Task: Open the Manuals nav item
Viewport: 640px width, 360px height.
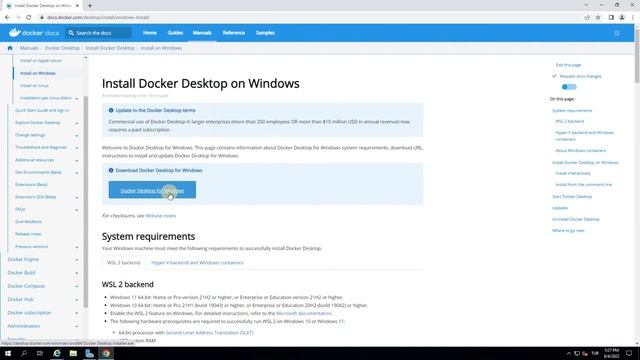Action: coord(202,33)
